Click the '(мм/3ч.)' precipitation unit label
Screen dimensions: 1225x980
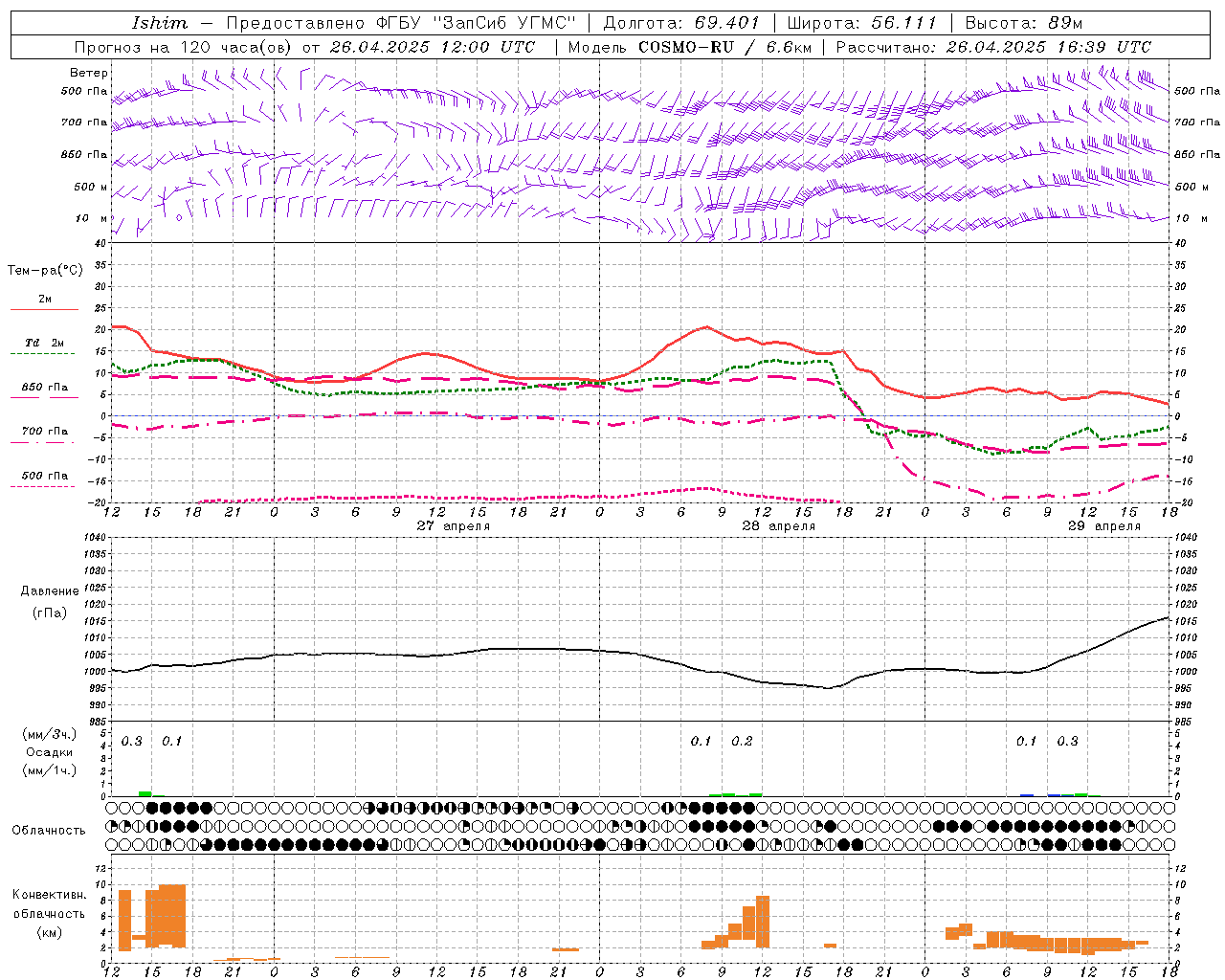pyautogui.click(x=50, y=734)
